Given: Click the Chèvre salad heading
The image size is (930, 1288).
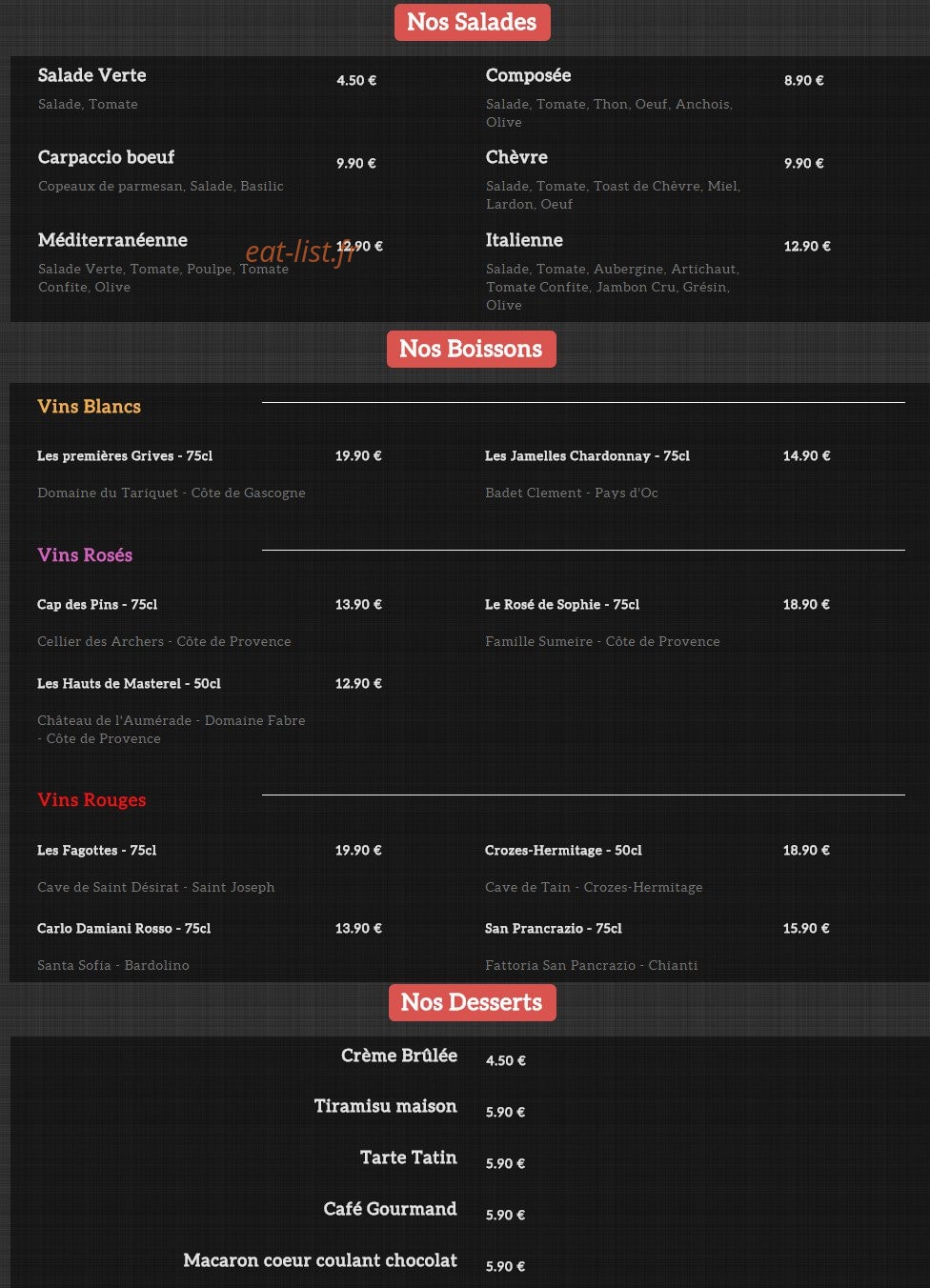Looking at the screenshot, I should pyautogui.click(x=516, y=157).
